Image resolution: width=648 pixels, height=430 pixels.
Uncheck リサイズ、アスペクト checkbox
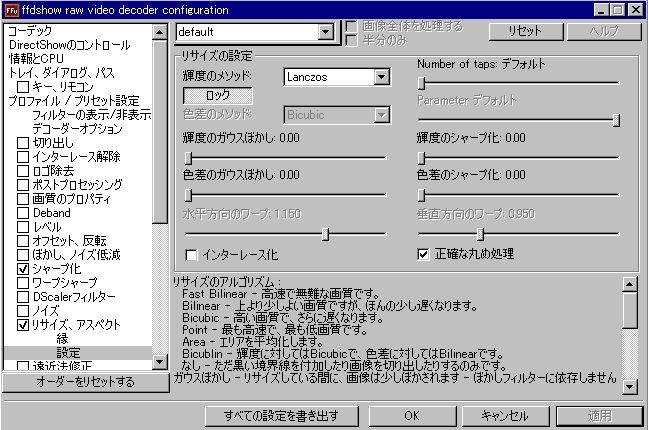[23, 325]
